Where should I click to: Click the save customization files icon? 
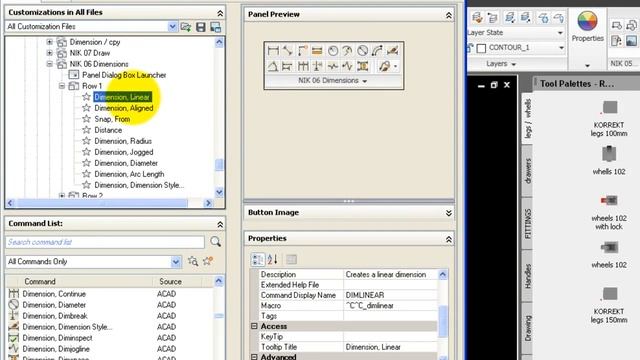coord(201,27)
